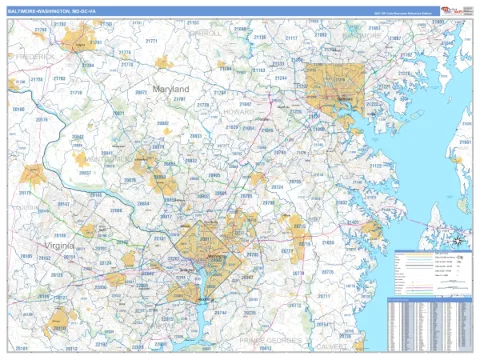Click ZIP code 20181

(22, 349)
